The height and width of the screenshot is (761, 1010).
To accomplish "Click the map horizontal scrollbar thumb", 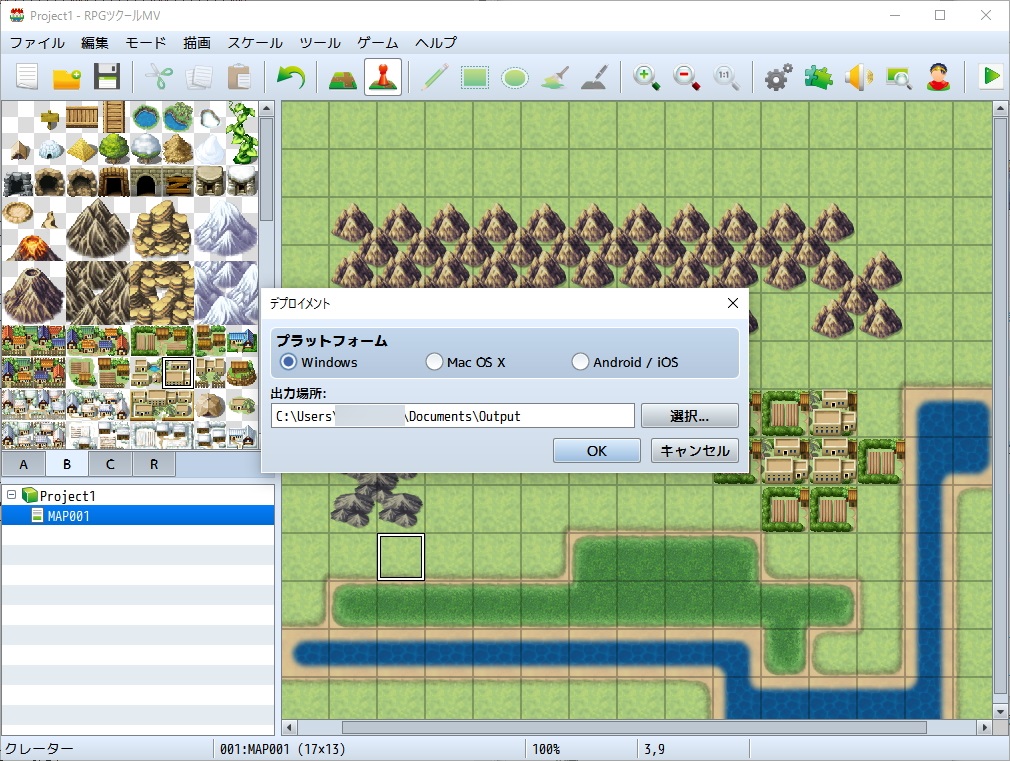I will (634, 727).
